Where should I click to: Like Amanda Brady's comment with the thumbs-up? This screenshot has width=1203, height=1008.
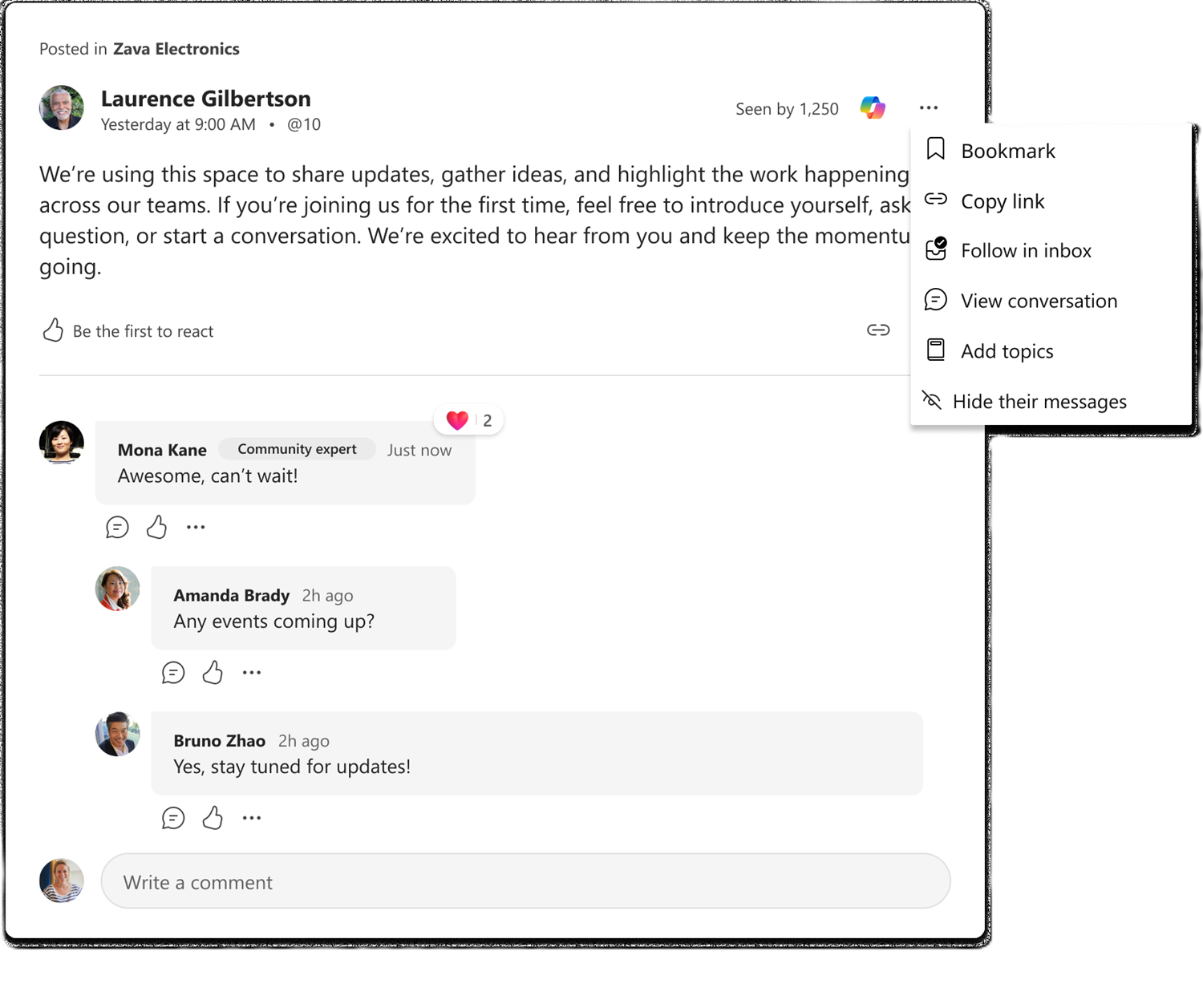pos(213,672)
